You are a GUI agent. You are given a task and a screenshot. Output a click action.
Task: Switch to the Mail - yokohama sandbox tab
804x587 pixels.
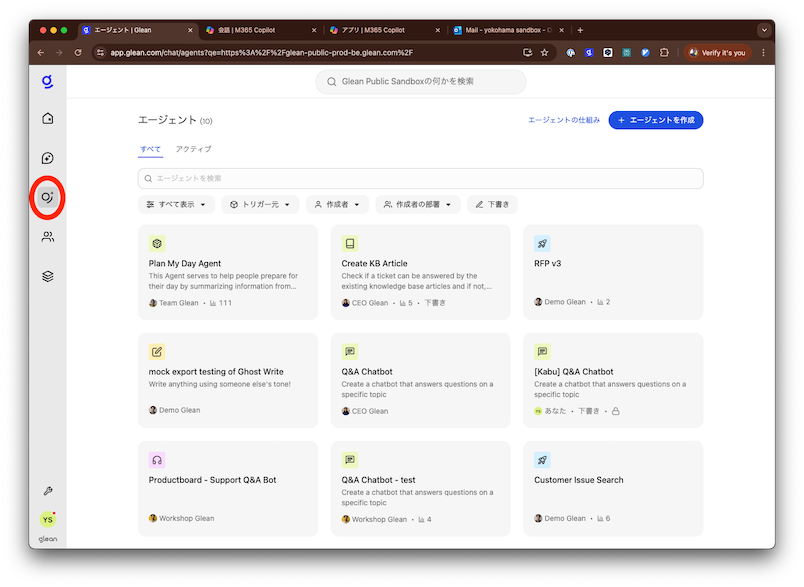[x=509, y=30]
